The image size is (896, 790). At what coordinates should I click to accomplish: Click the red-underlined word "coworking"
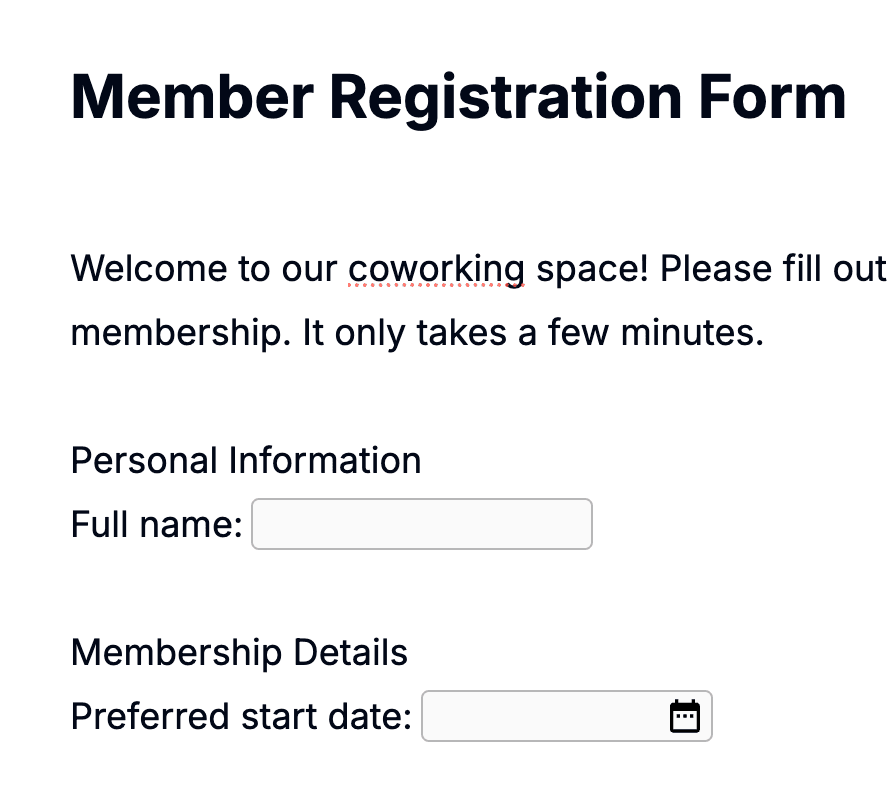click(437, 269)
